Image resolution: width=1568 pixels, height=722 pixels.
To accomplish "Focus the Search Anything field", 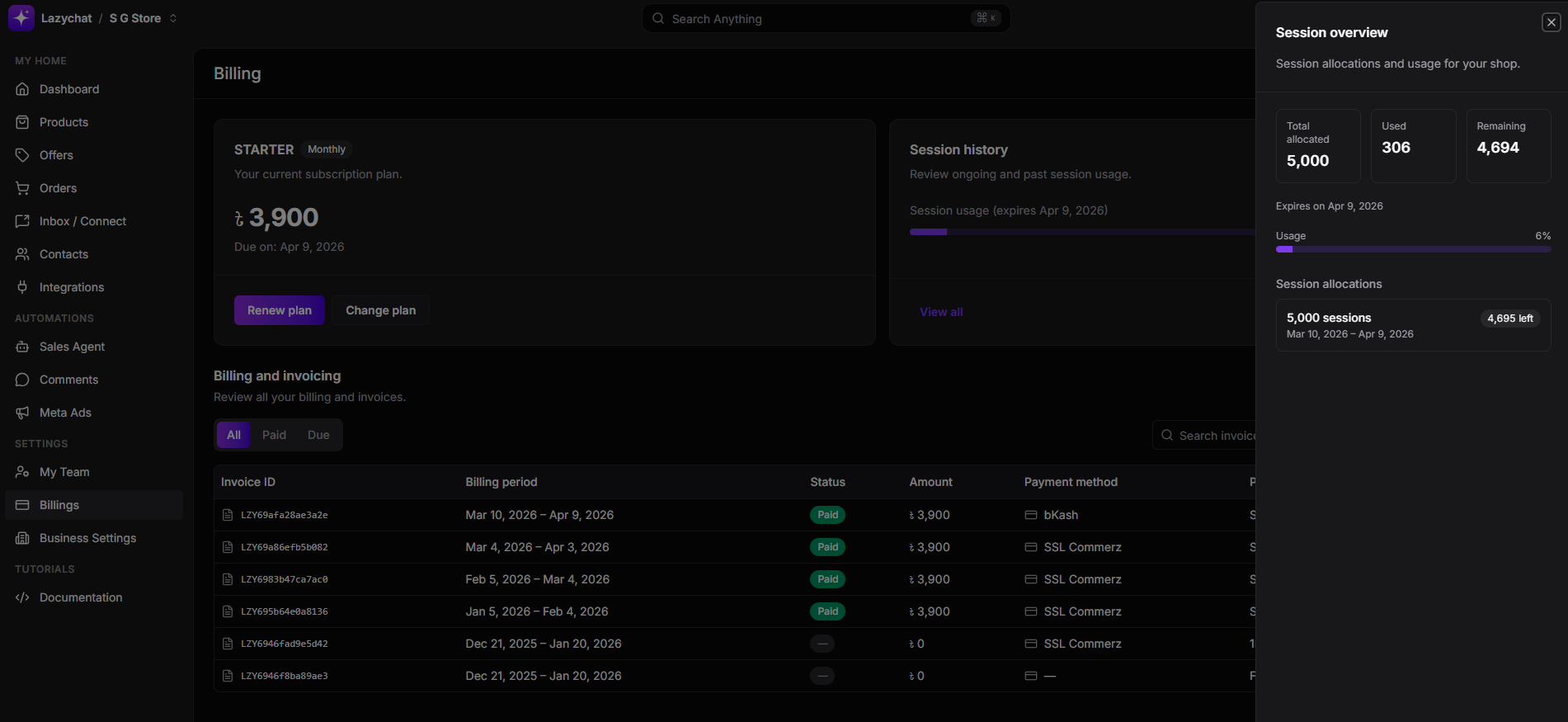I will pos(825,18).
